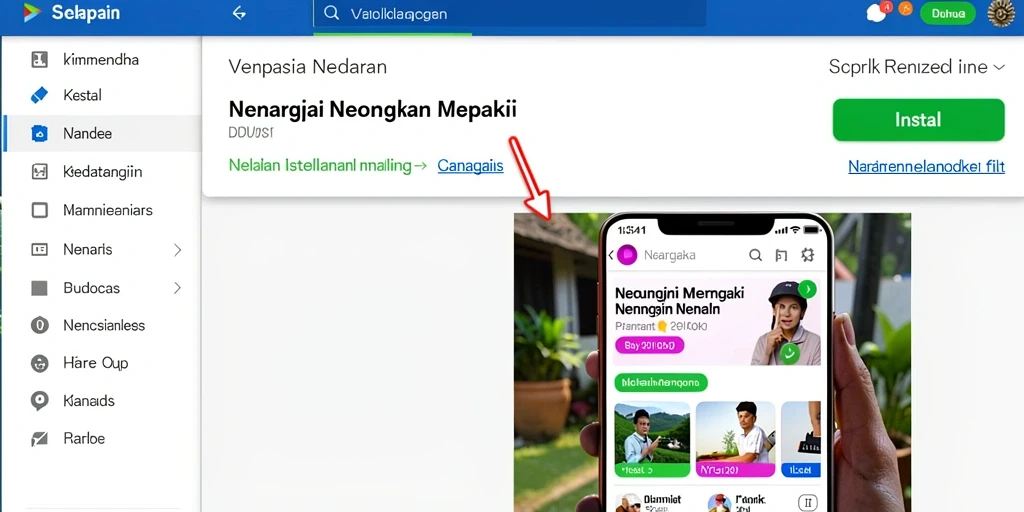Click the blue icon beside Nandee
Viewport: 1024px width, 512px height.
(x=39, y=134)
